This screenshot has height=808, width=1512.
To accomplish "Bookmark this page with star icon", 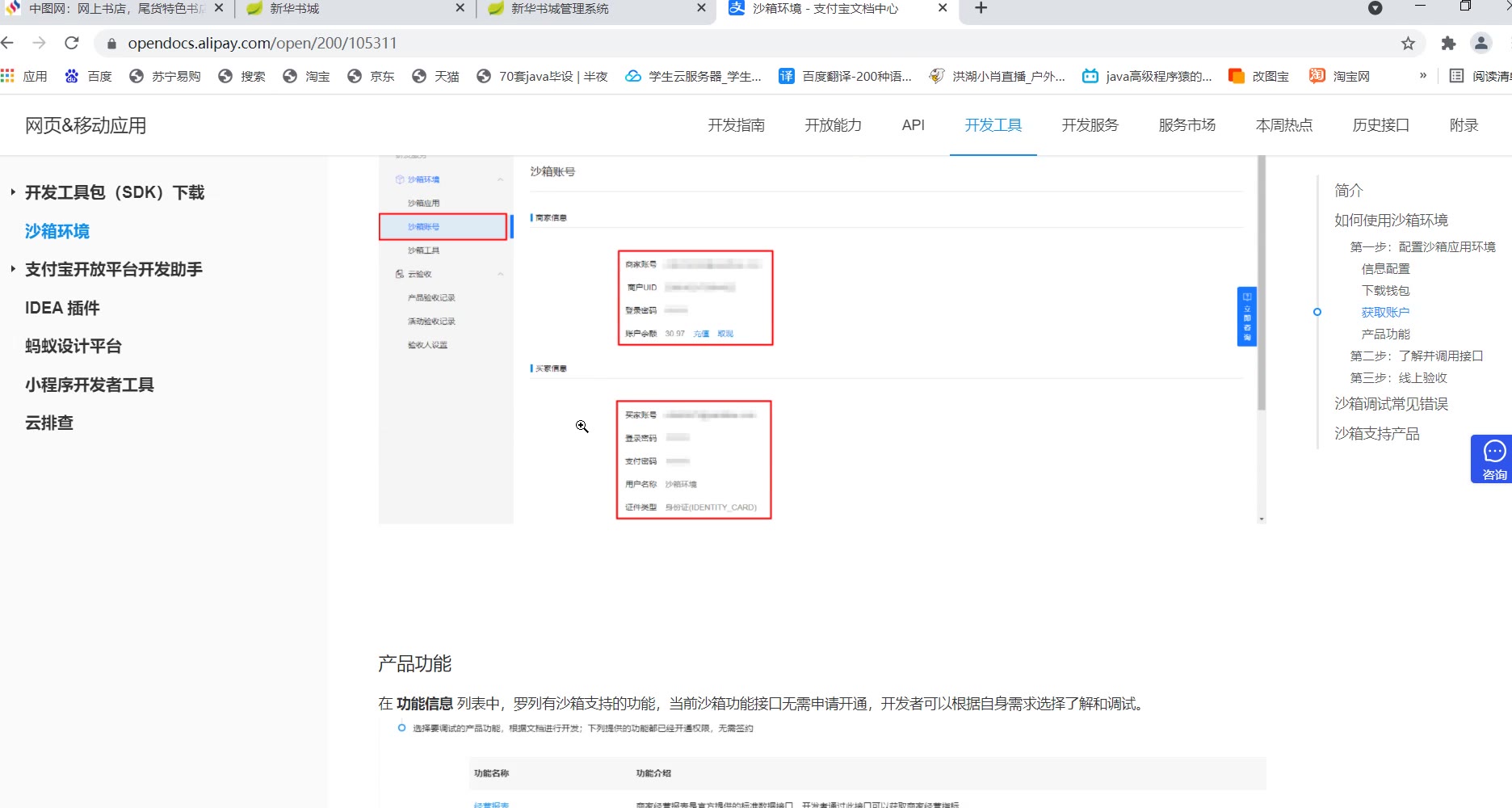I will (1408, 44).
